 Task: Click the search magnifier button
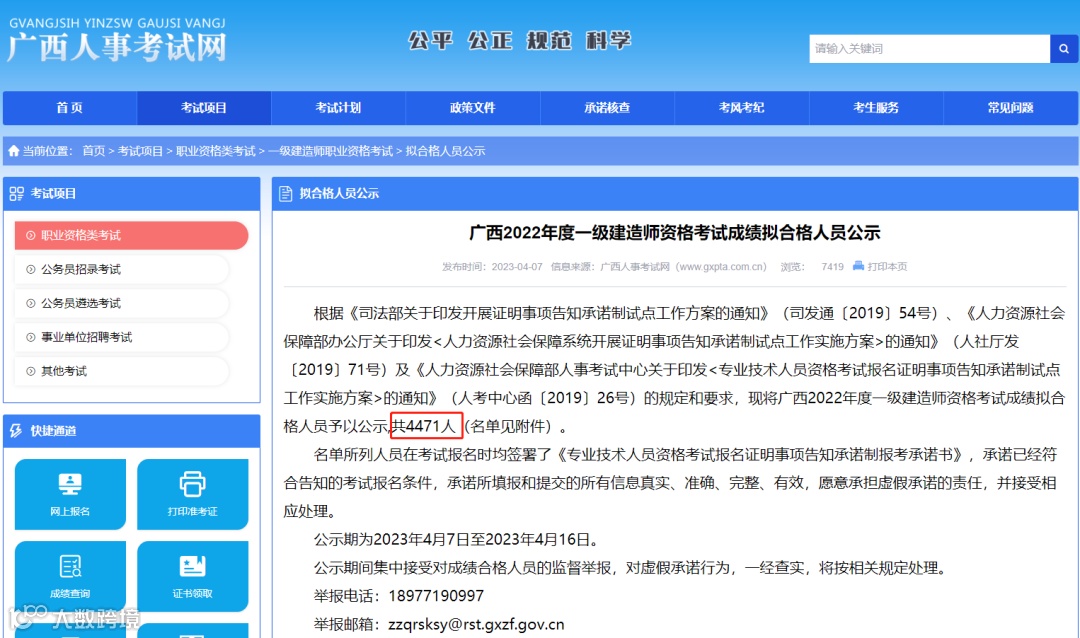[x=1063, y=49]
